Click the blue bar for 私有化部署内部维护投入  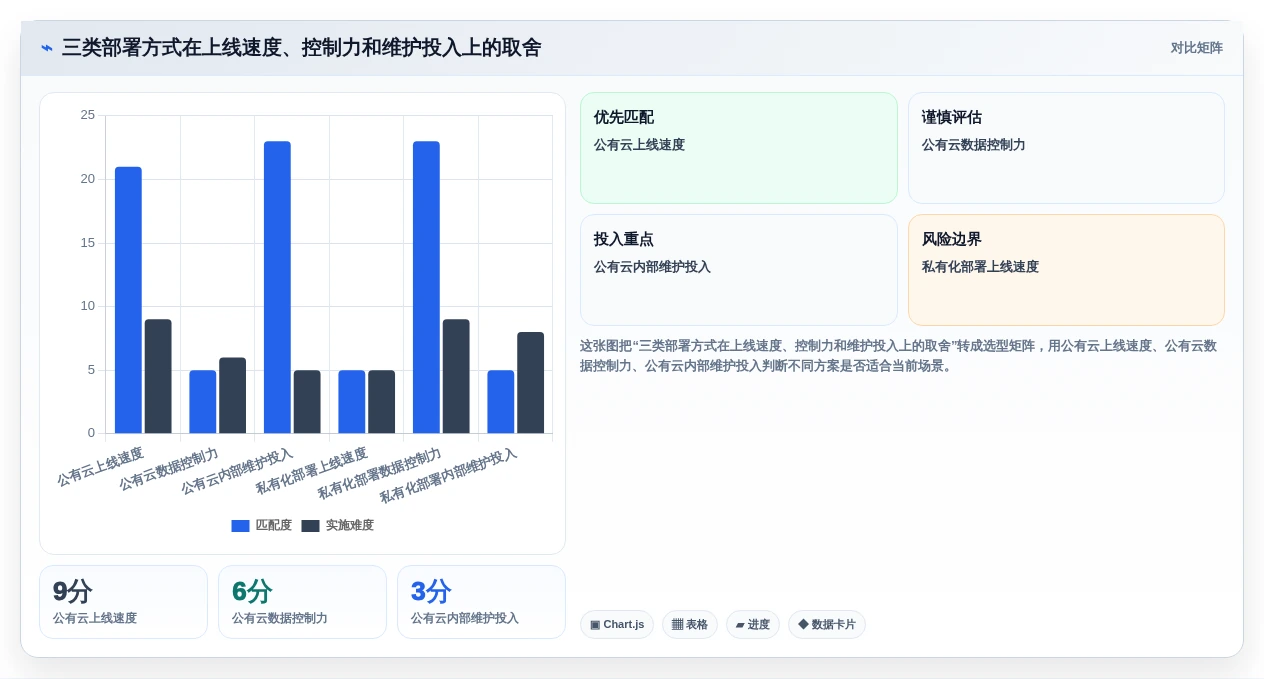pos(501,402)
